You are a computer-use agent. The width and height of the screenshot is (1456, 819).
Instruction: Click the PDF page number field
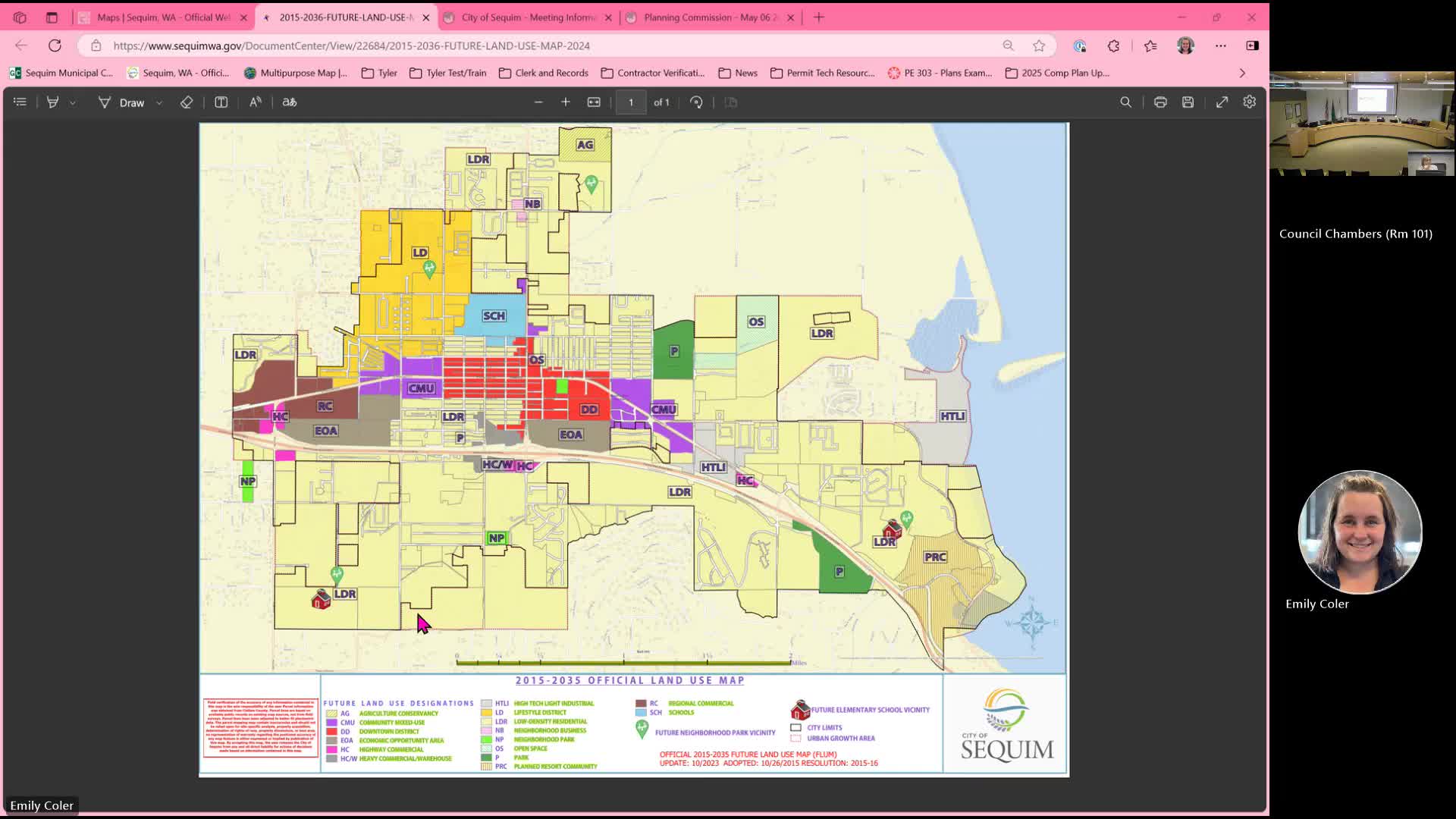(631, 102)
